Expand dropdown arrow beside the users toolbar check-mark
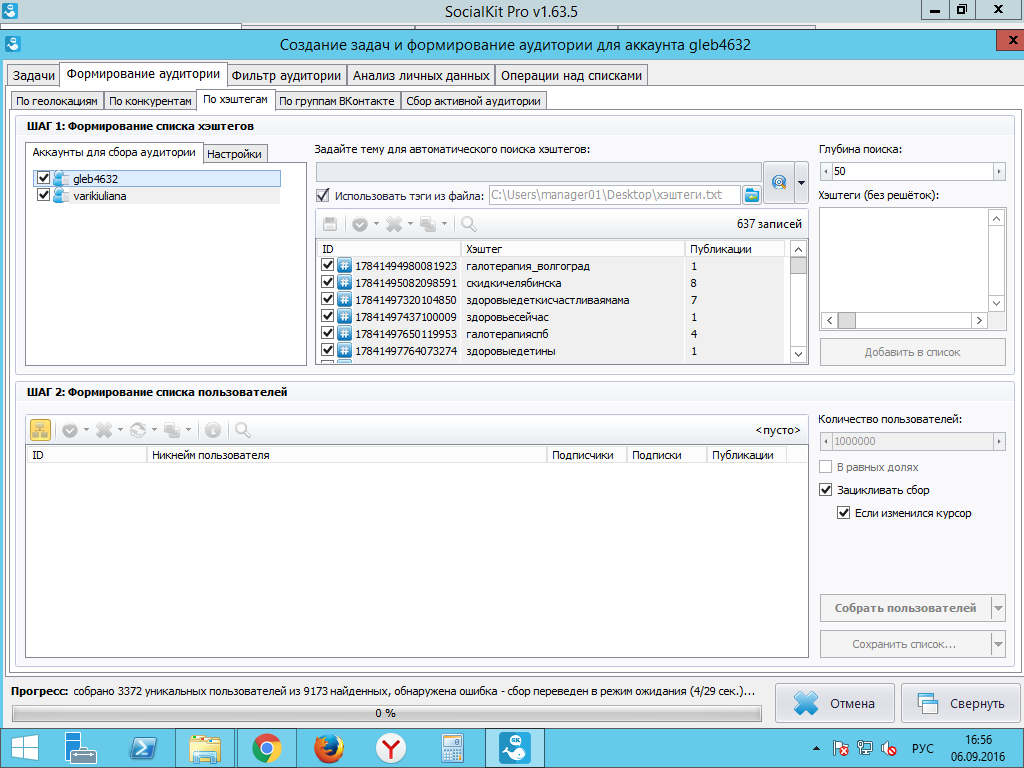This screenshot has width=1024, height=768. click(86, 430)
